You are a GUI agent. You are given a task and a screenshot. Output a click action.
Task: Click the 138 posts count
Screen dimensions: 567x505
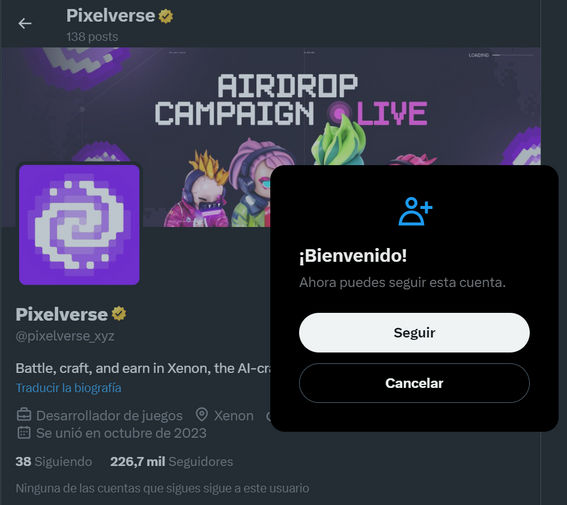click(x=92, y=37)
